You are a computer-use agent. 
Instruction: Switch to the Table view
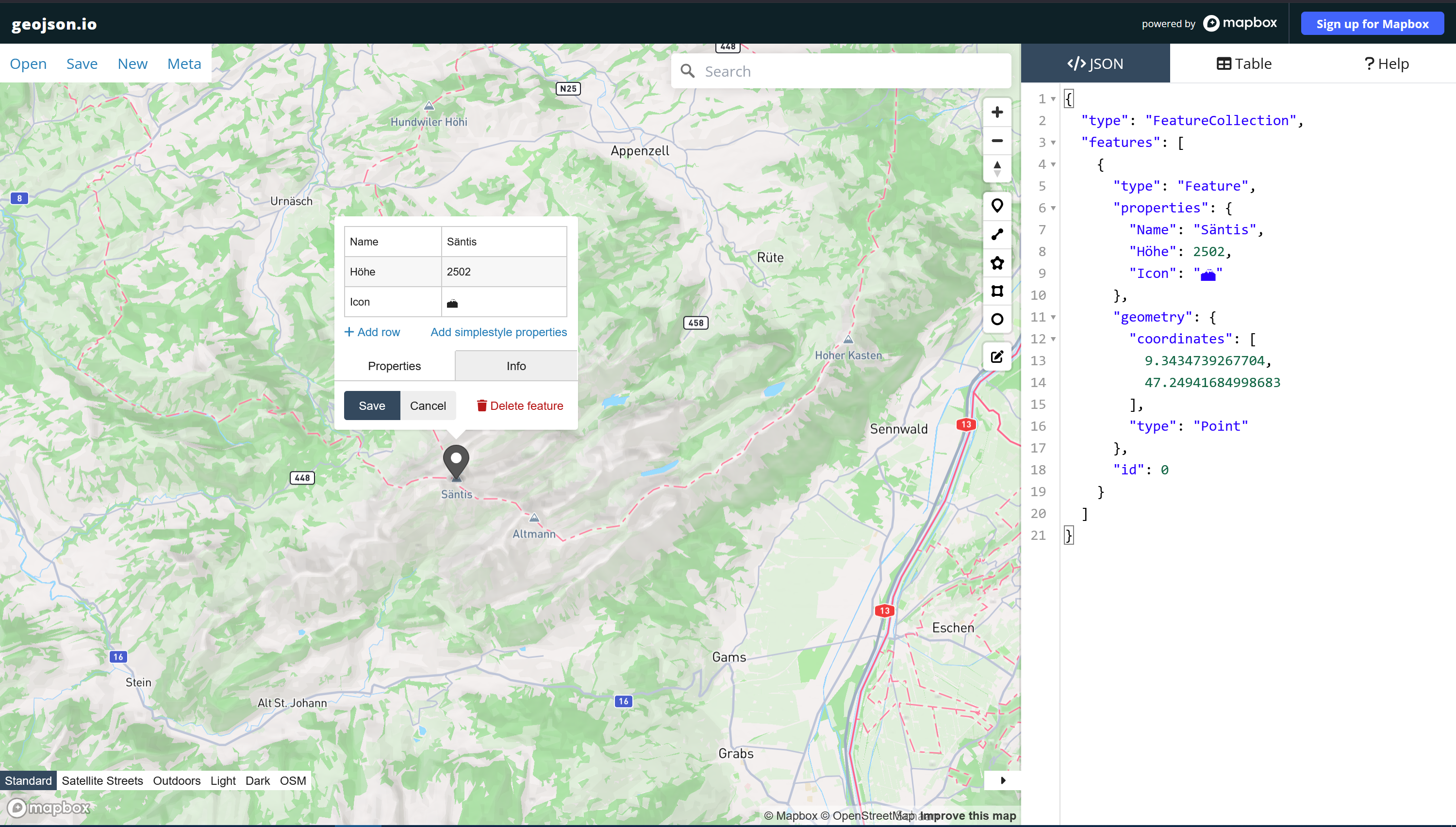point(1243,63)
